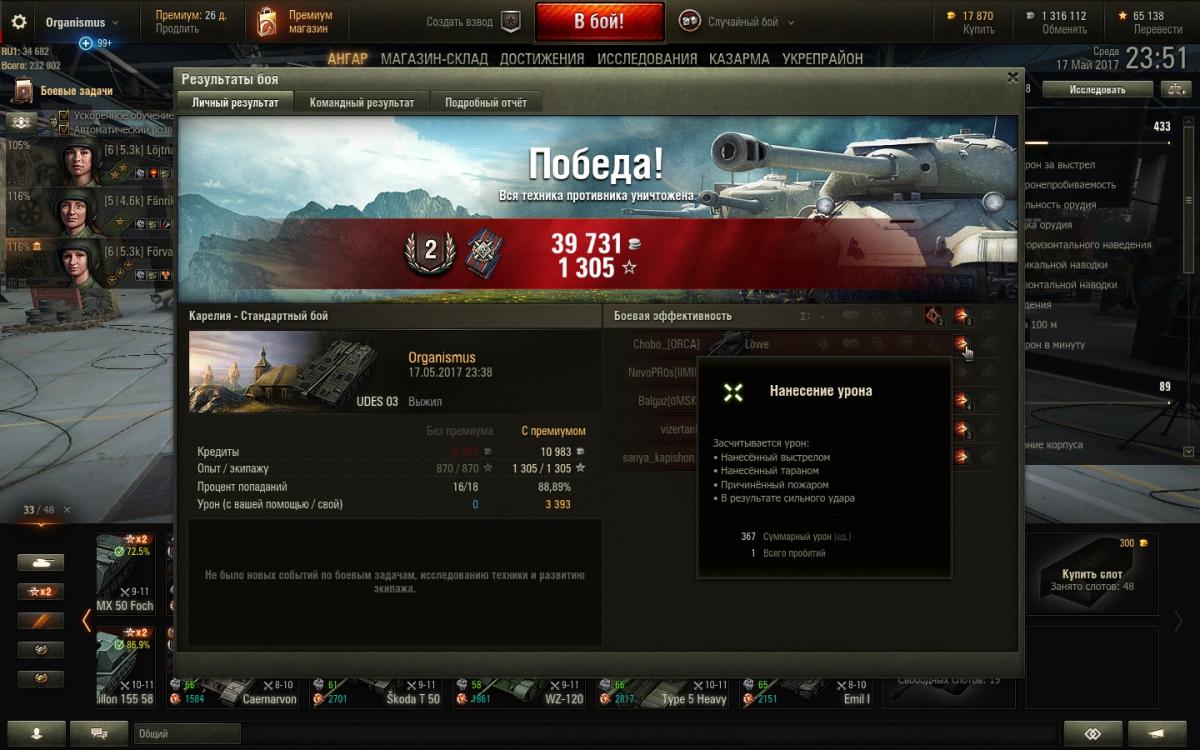Open the Случайный бой mode dropdown
The height and width of the screenshot is (750, 1200).
[738, 22]
